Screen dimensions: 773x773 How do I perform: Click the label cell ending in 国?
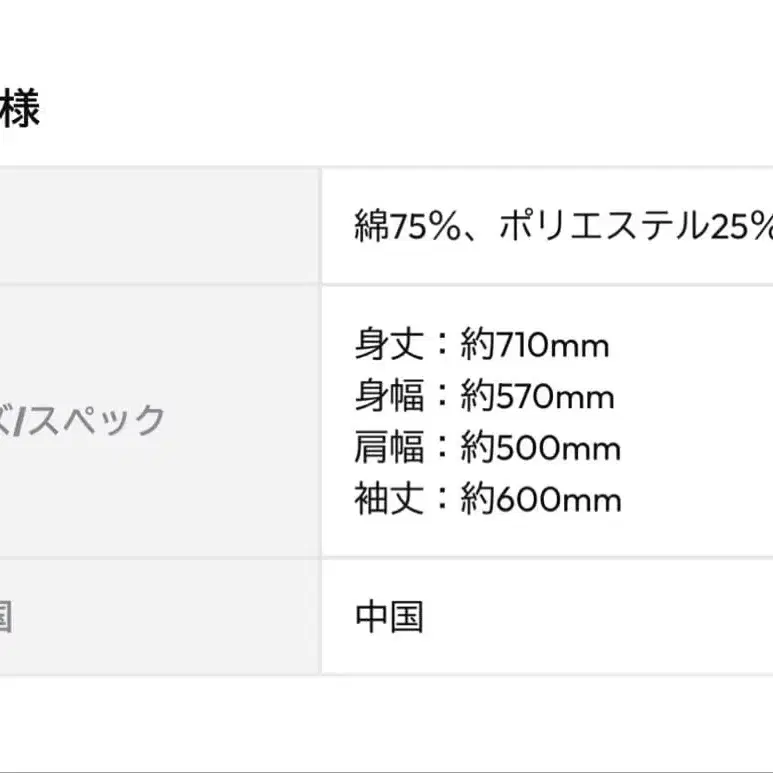(160, 617)
